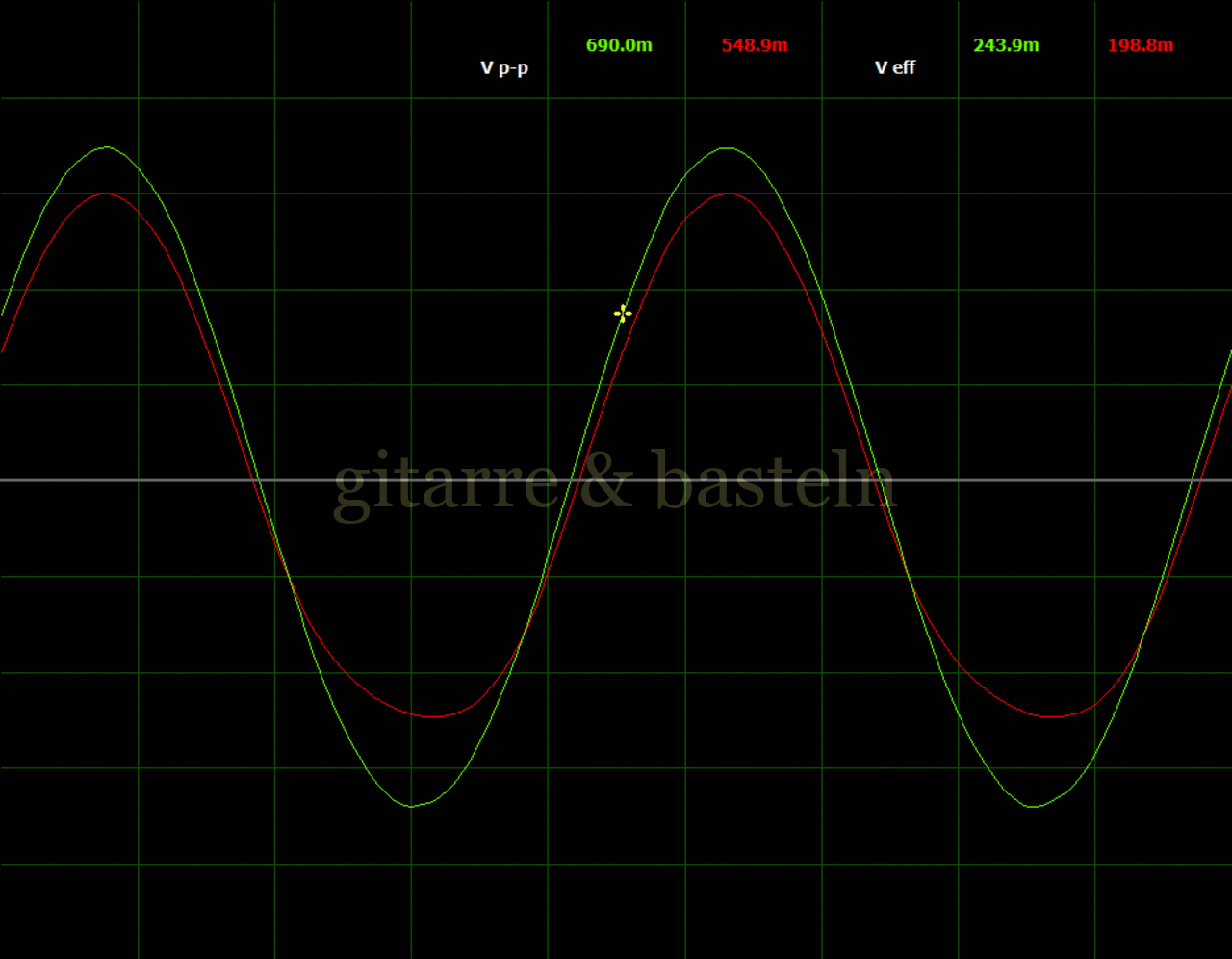Click the "V p-p" measurement label
Viewport: 1232px width, 959px height.
(x=504, y=67)
